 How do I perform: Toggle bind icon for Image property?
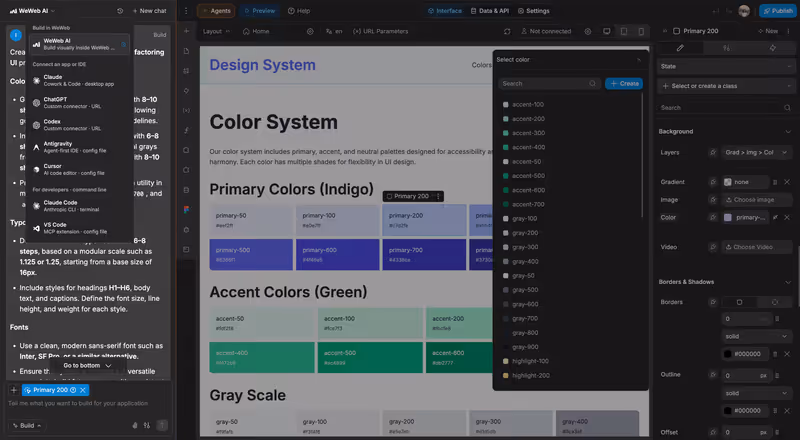(x=713, y=200)
